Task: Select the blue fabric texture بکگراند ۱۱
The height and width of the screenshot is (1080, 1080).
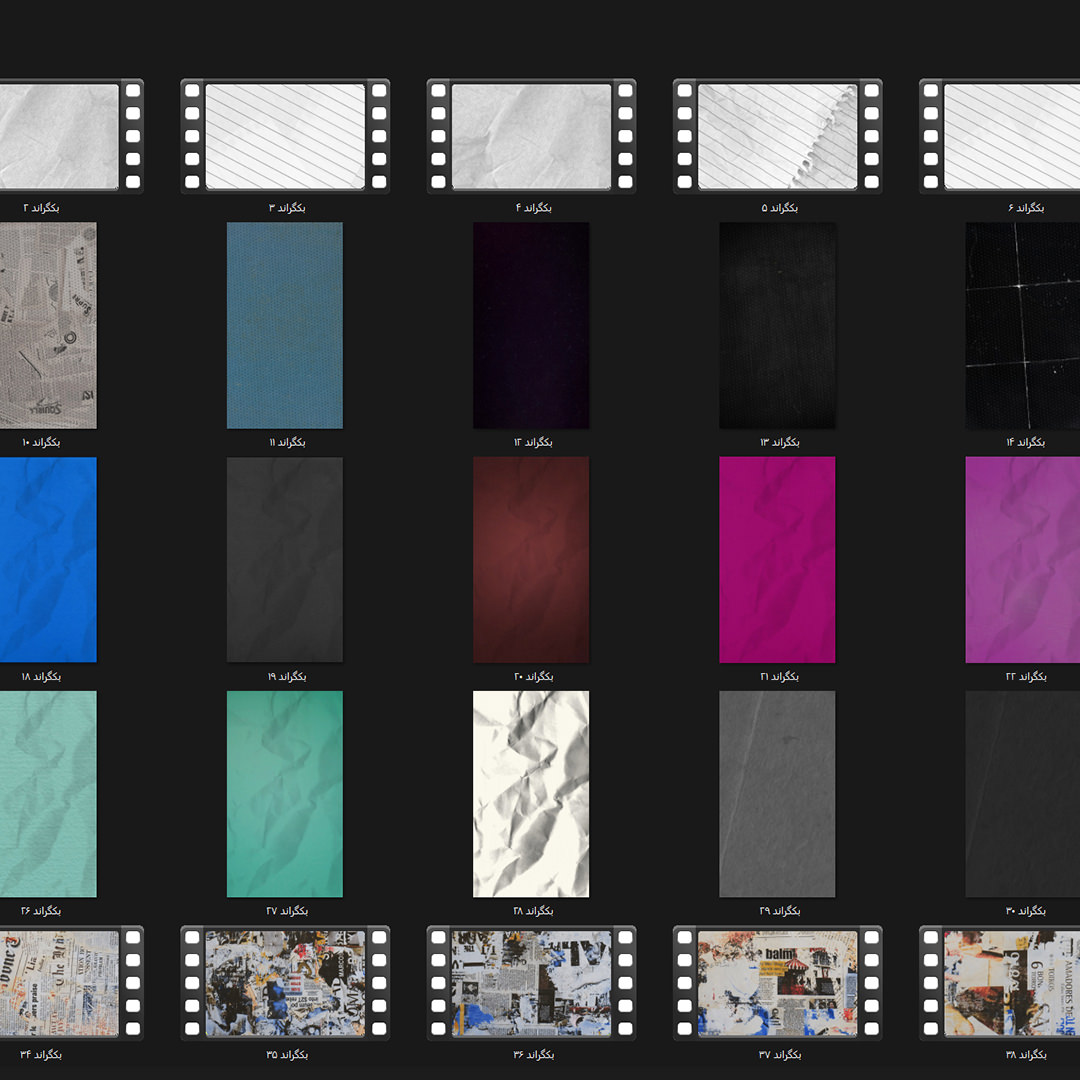Action: click(x=285, y=325)
